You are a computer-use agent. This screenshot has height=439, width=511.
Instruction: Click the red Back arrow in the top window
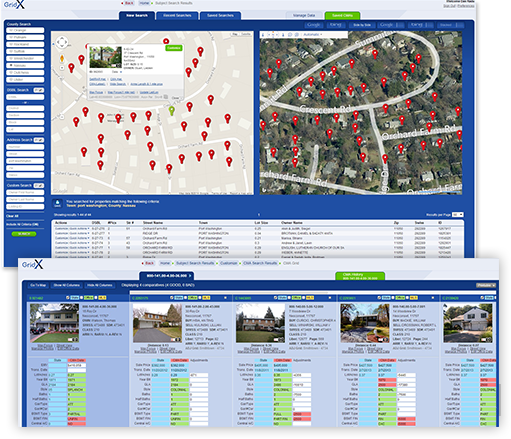click(128, 3)
